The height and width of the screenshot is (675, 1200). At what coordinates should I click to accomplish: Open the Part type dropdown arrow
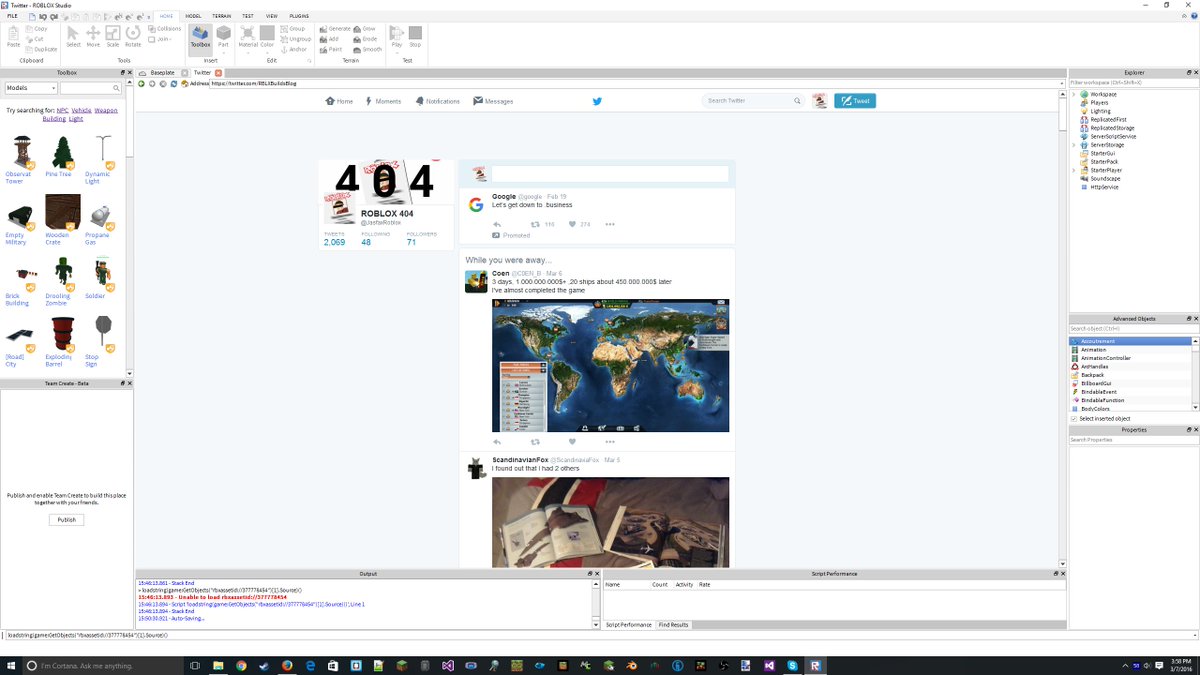(x=223, y=52)
